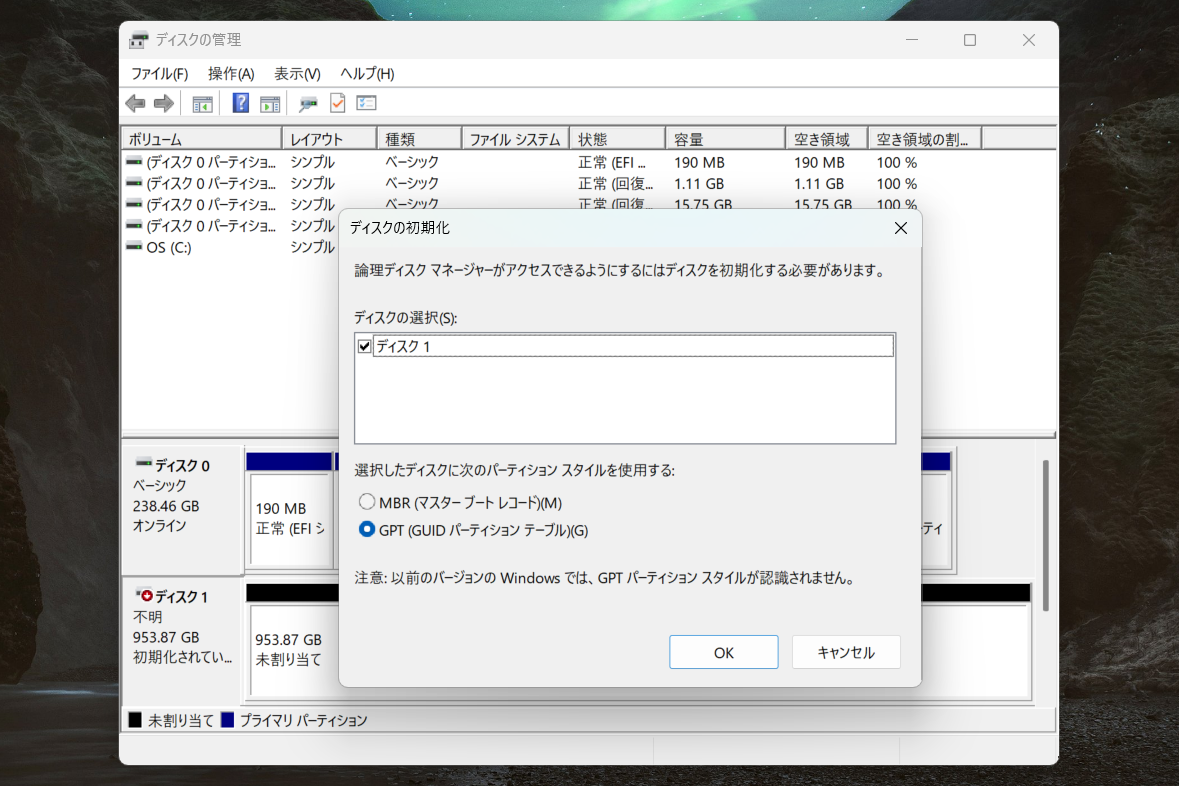
Task: Select the GPT partition style radio button
Action: click(x=367, y=529)
